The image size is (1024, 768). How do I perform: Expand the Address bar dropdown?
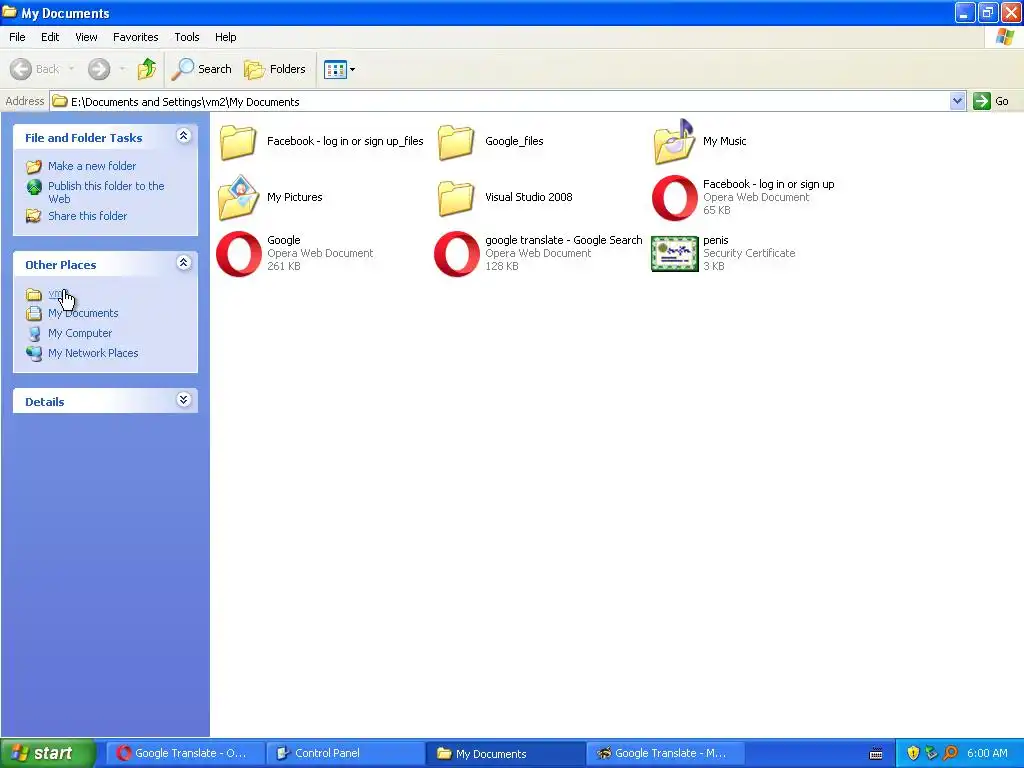pos(957,101)
